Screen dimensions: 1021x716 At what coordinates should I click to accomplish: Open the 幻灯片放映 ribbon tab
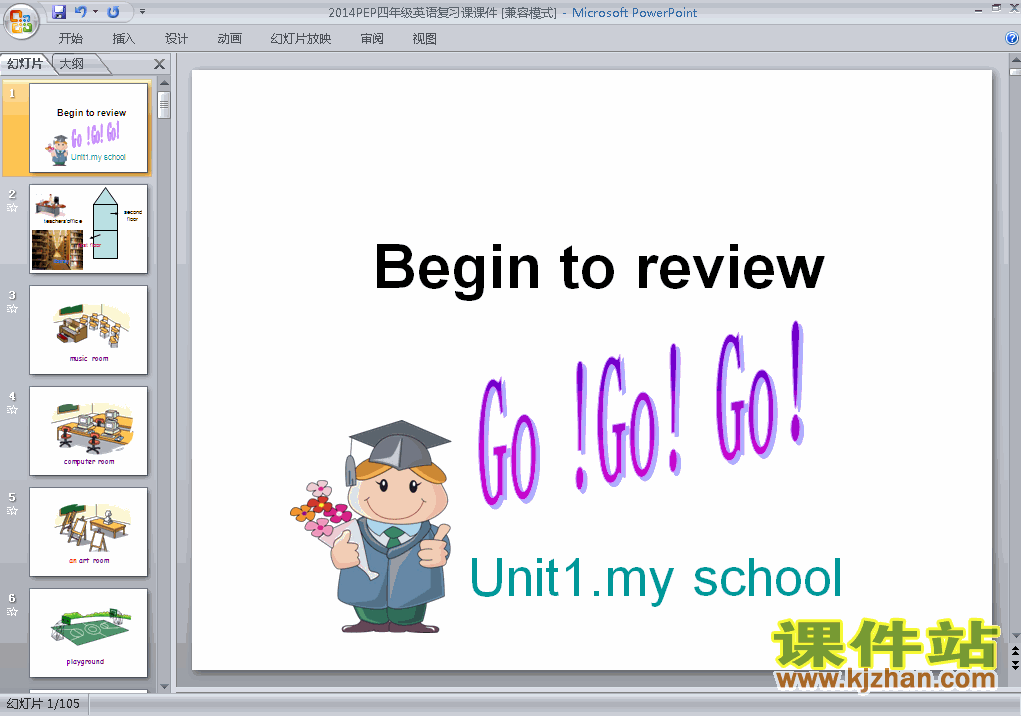(301, 38)
